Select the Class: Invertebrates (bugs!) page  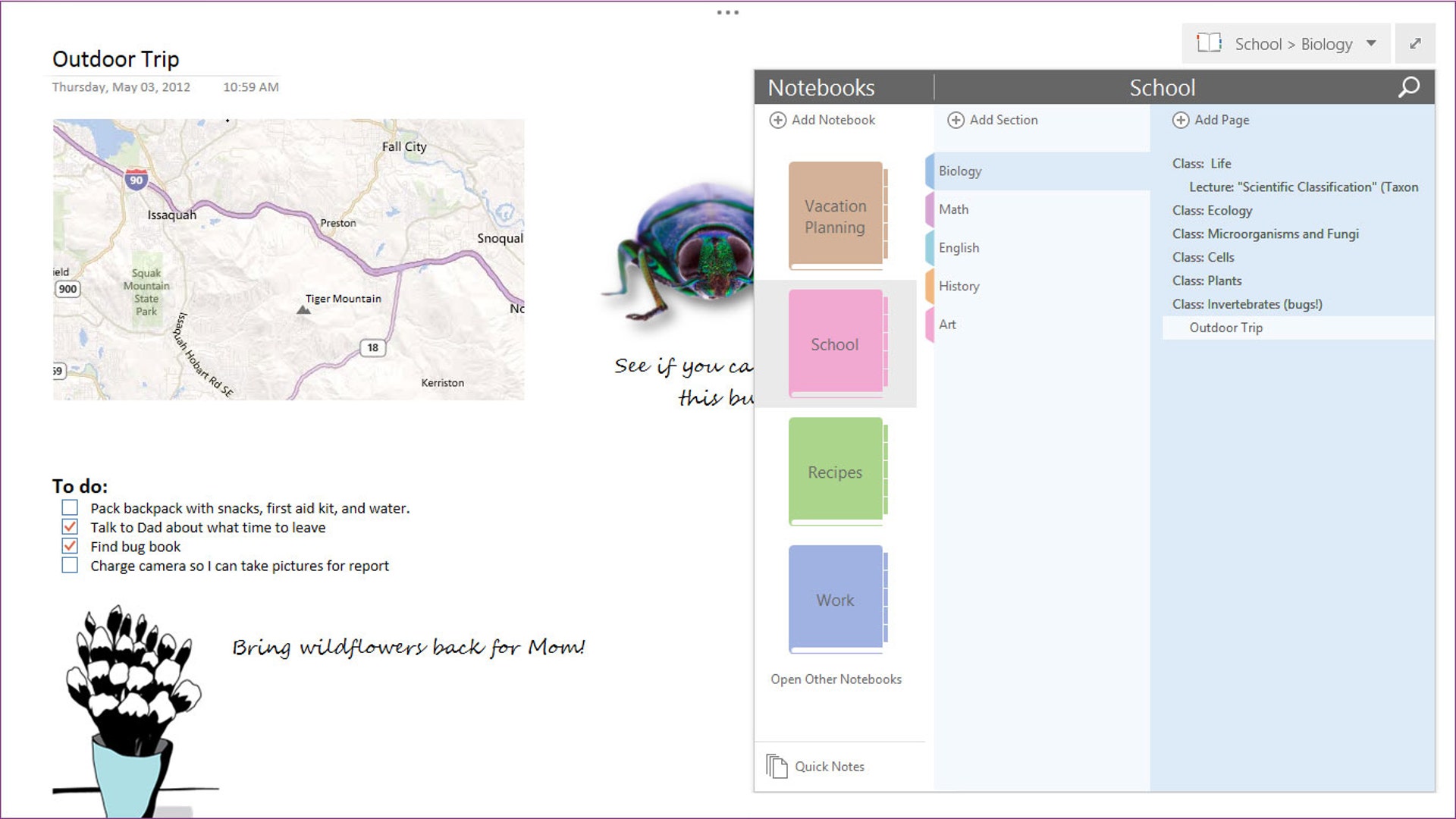point(1246,304)
